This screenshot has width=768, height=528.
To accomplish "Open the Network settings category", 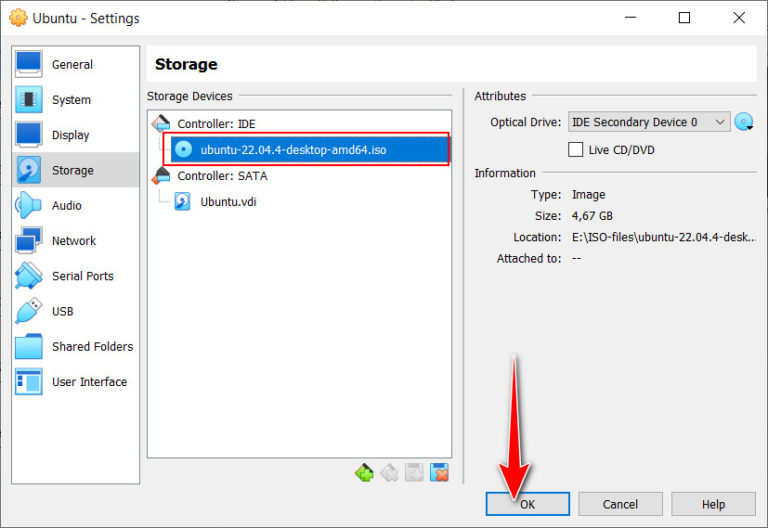I will click(x=75, y=240).
